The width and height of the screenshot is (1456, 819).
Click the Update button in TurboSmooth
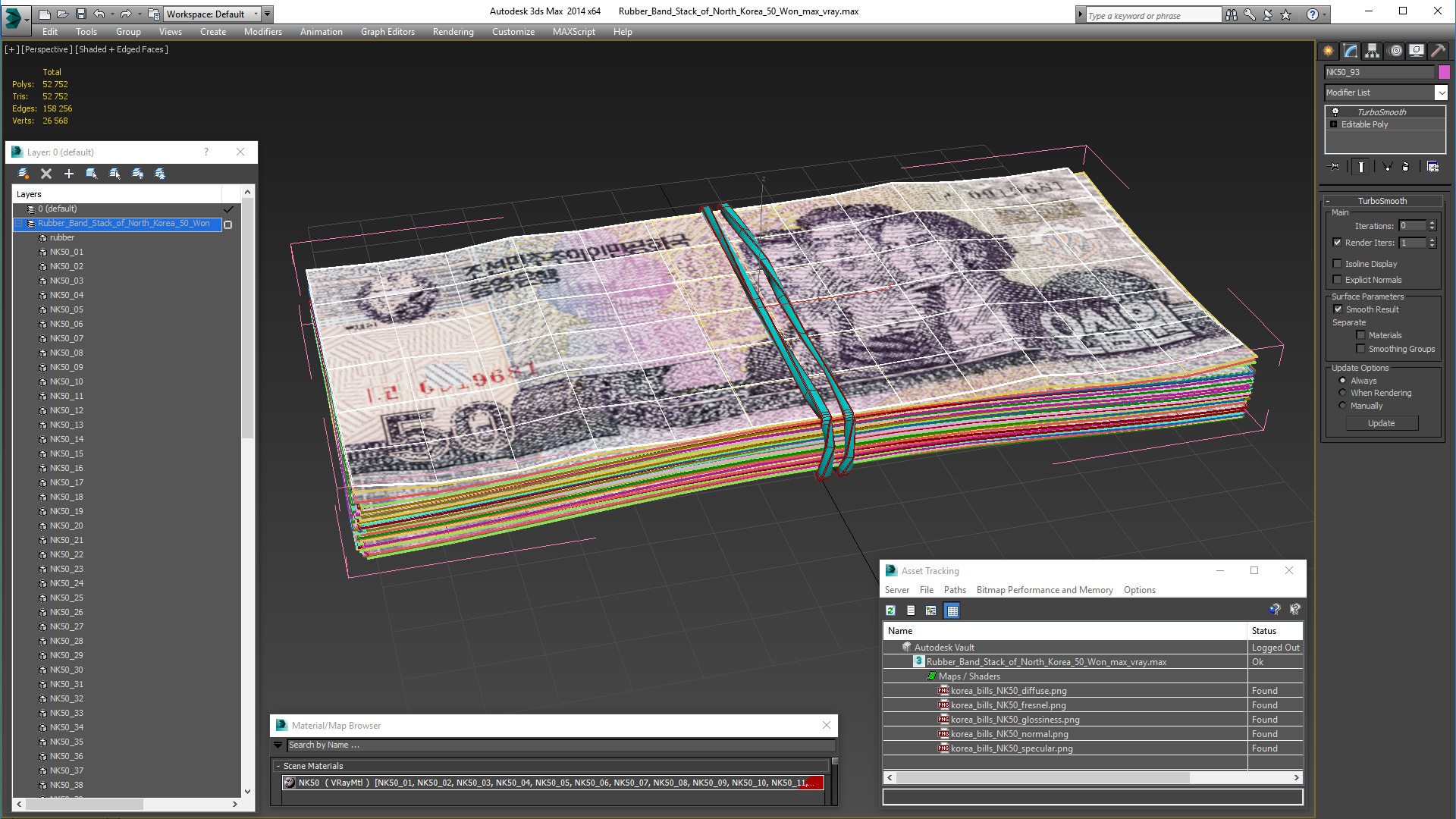tap(1382, 423)
